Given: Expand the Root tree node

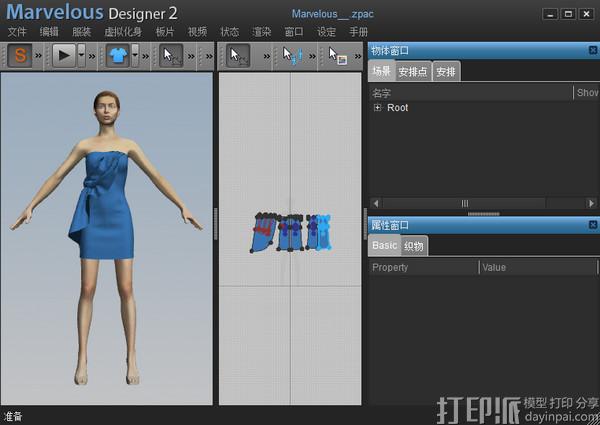Looking at the screenshot, I should click(x=378, y=107).
